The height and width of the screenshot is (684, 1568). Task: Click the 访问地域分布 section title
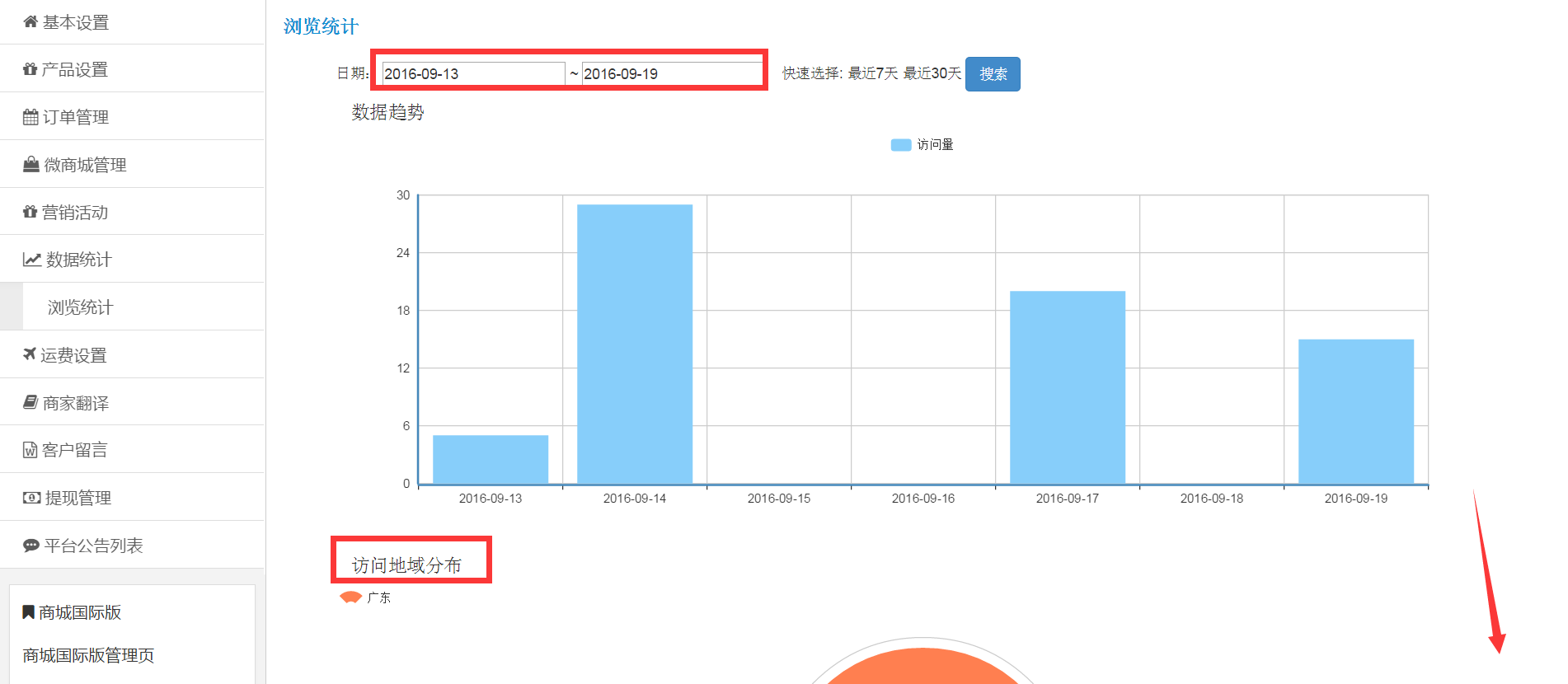[406, 565]
